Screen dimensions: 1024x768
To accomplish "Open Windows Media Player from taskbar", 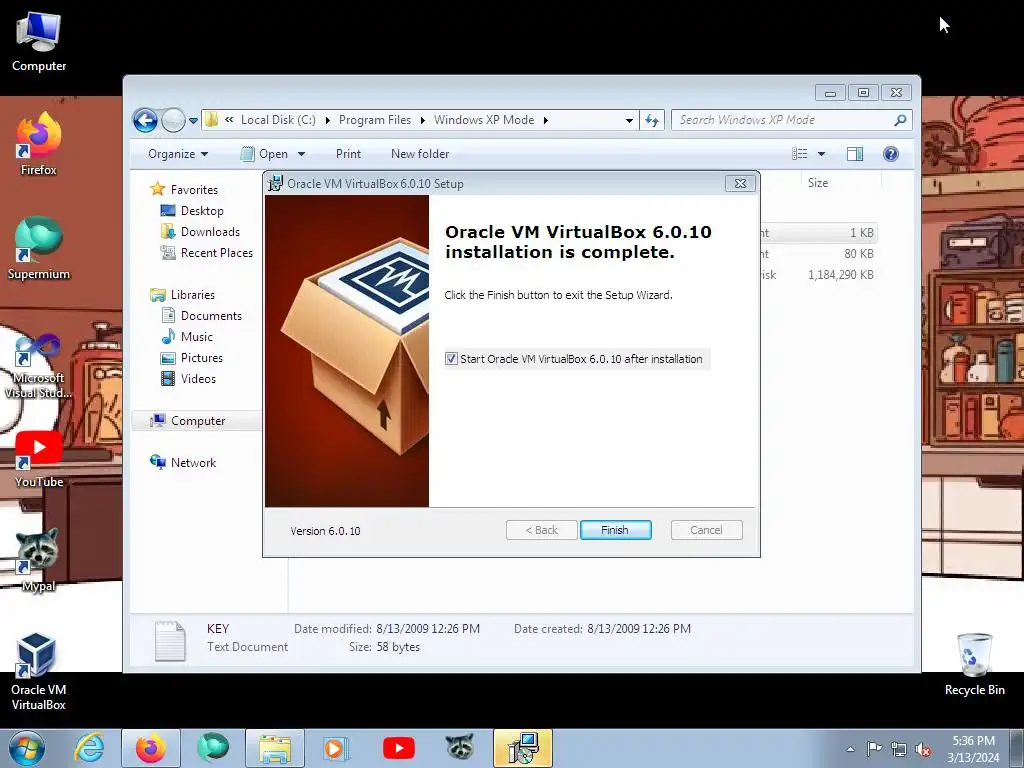I will tap(337, 748).
